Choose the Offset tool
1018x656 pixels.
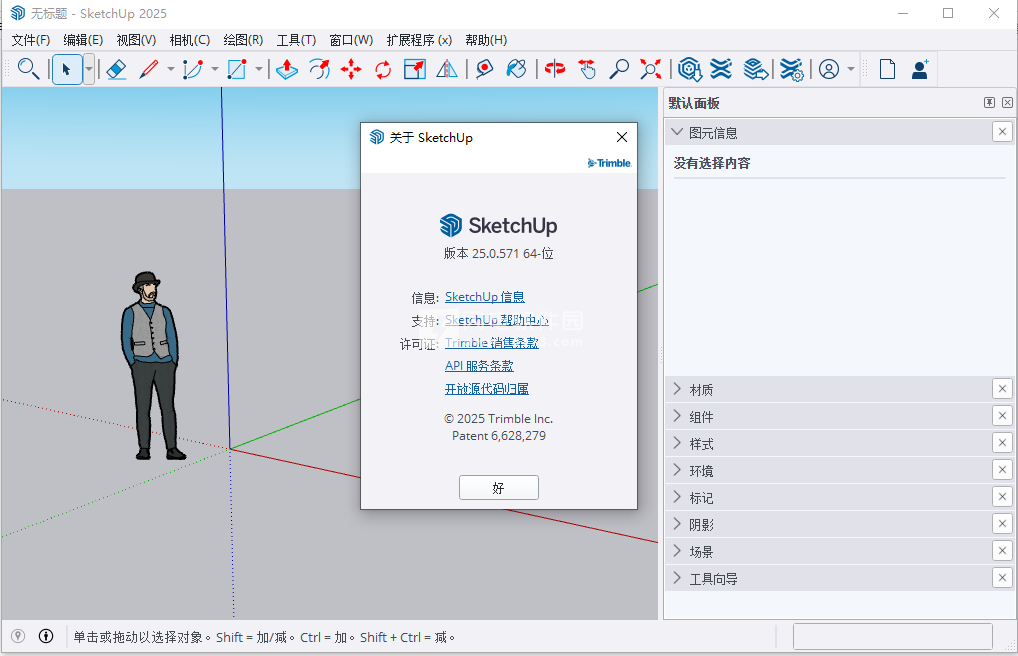(x=319, y=69)
